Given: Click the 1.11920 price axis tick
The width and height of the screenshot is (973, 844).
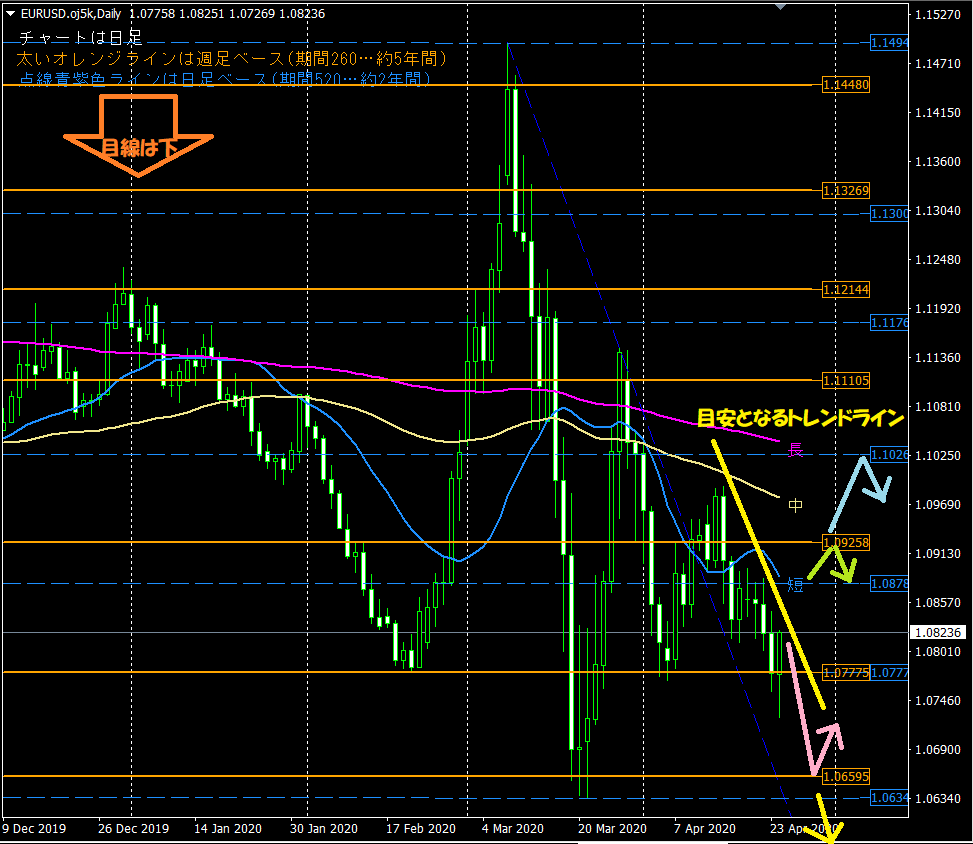Looking at the screenshot, I should click(x=938, y=308).
